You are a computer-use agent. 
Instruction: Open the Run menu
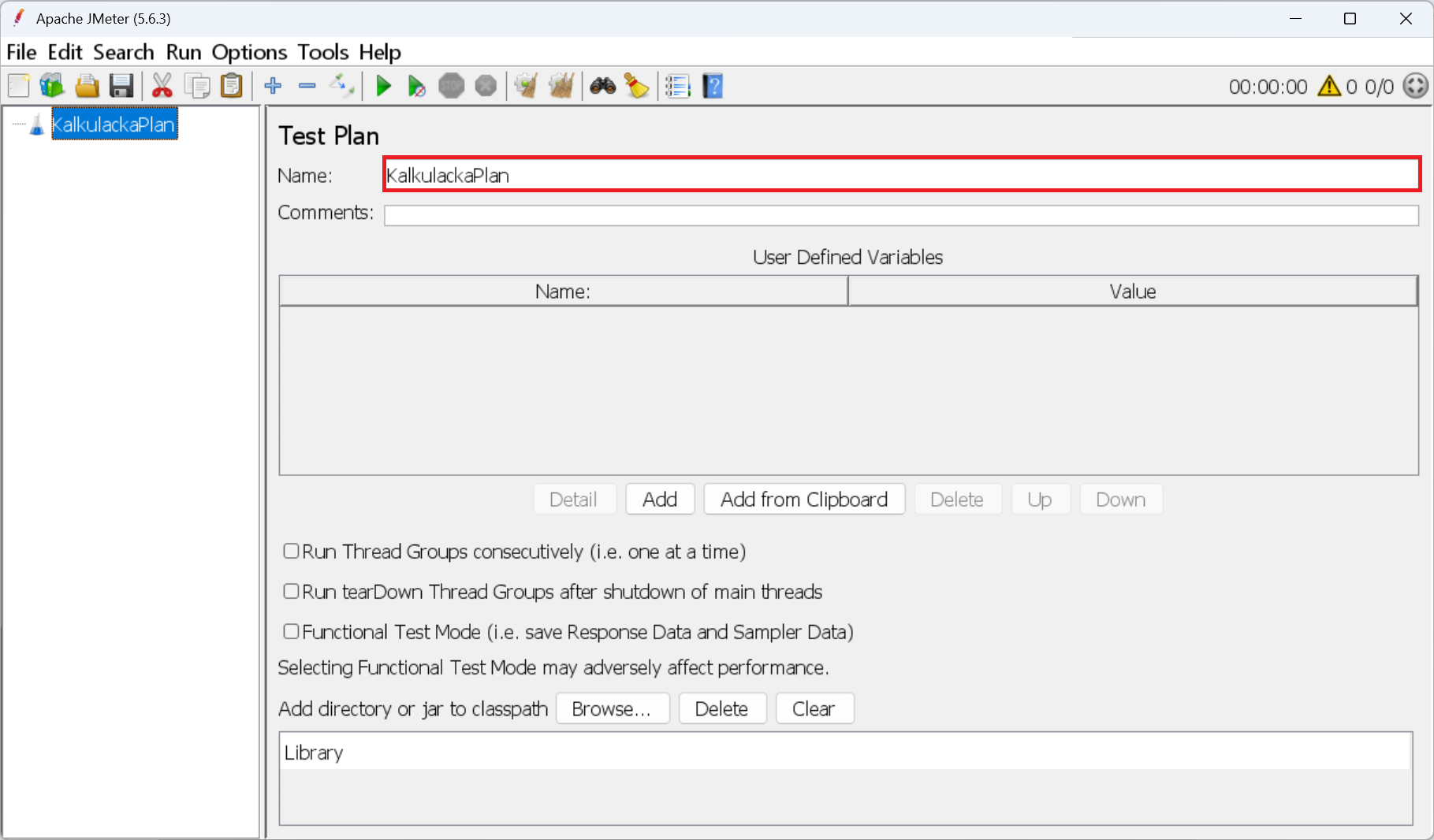[x=184, y=52]
